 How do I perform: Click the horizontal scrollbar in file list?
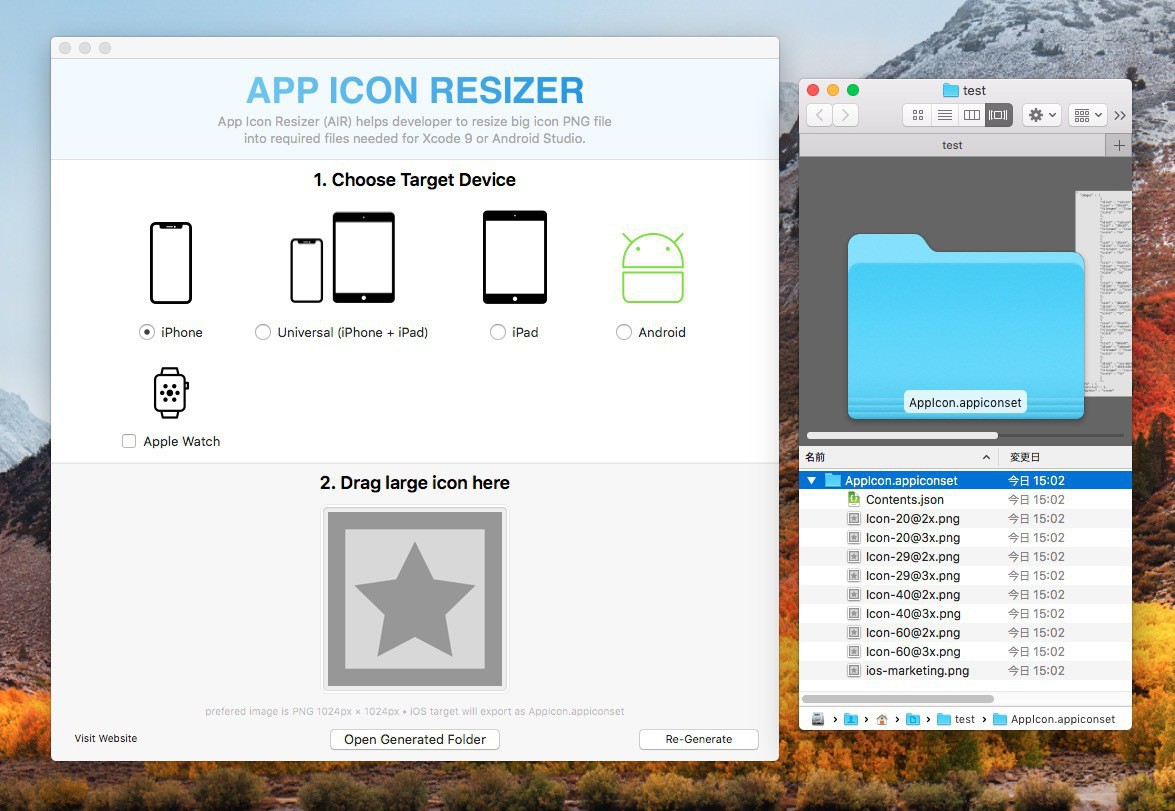[x=898, y=699]
